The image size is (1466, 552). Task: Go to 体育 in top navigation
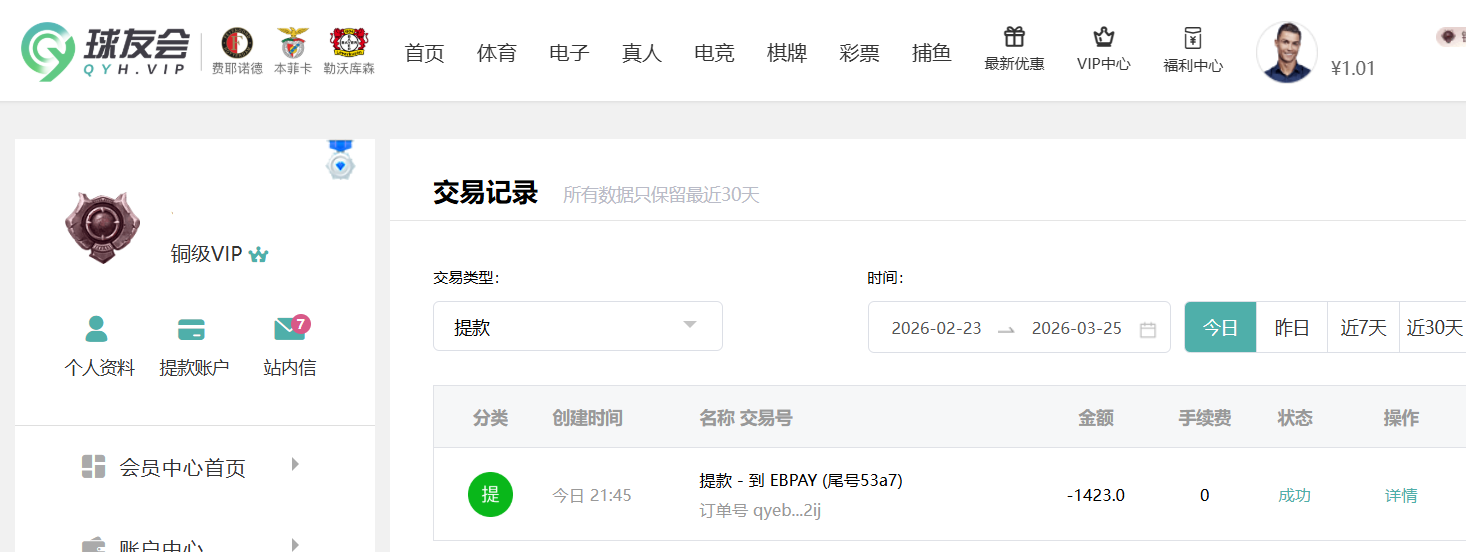[496, 53]
